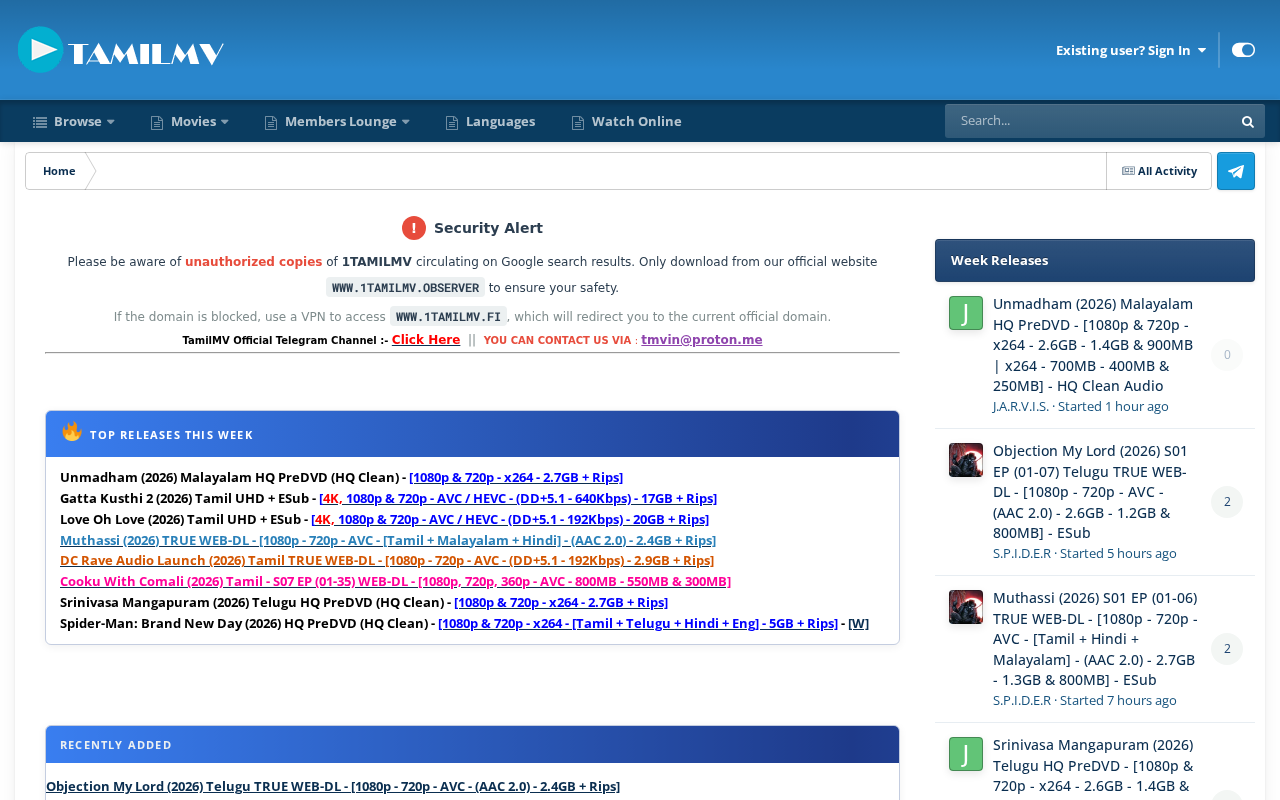Open the Existing user Sign In dropdown

point(1131,50)
